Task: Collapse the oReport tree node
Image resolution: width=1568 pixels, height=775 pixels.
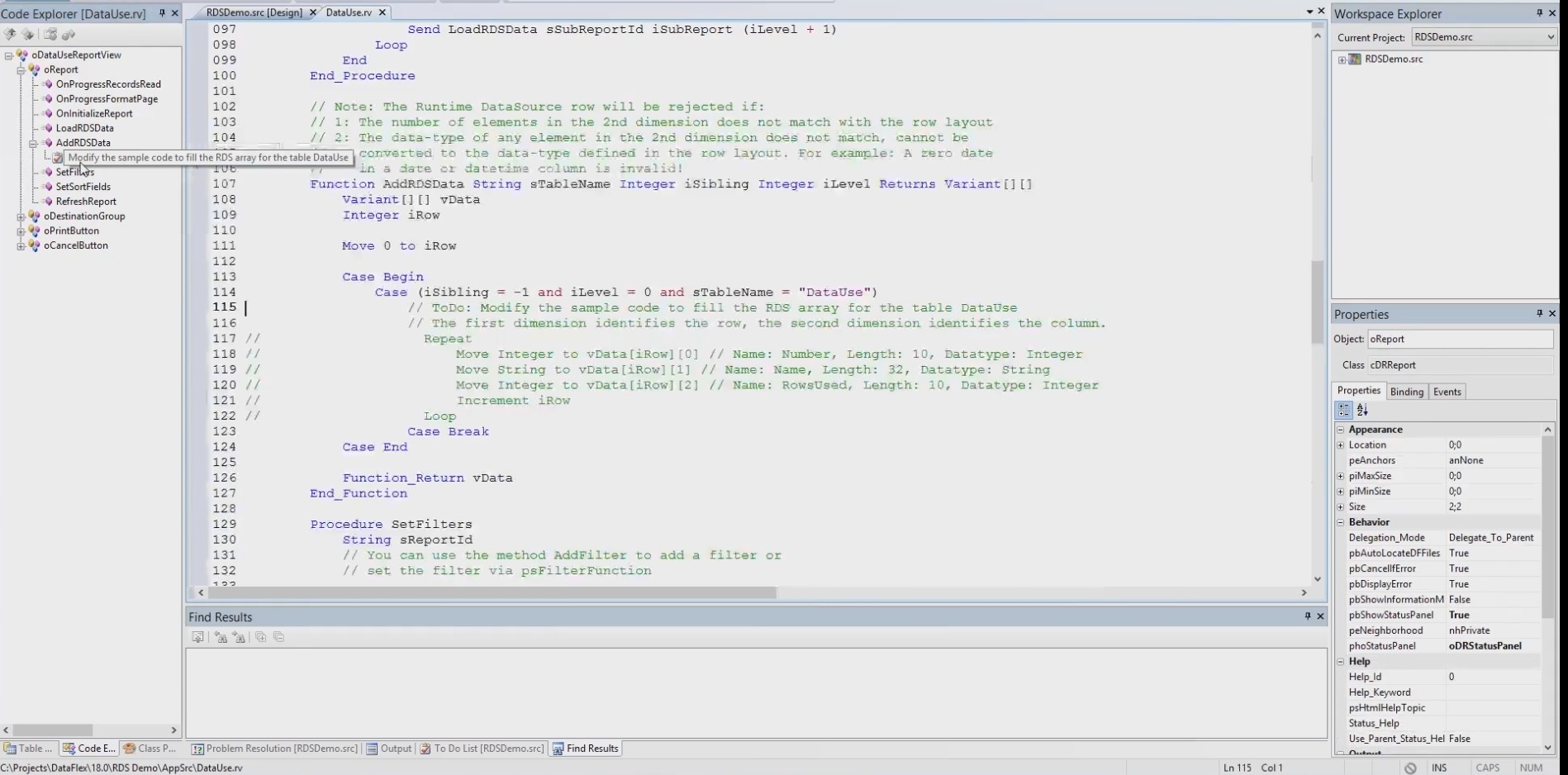Action: [x=21, y=70]
